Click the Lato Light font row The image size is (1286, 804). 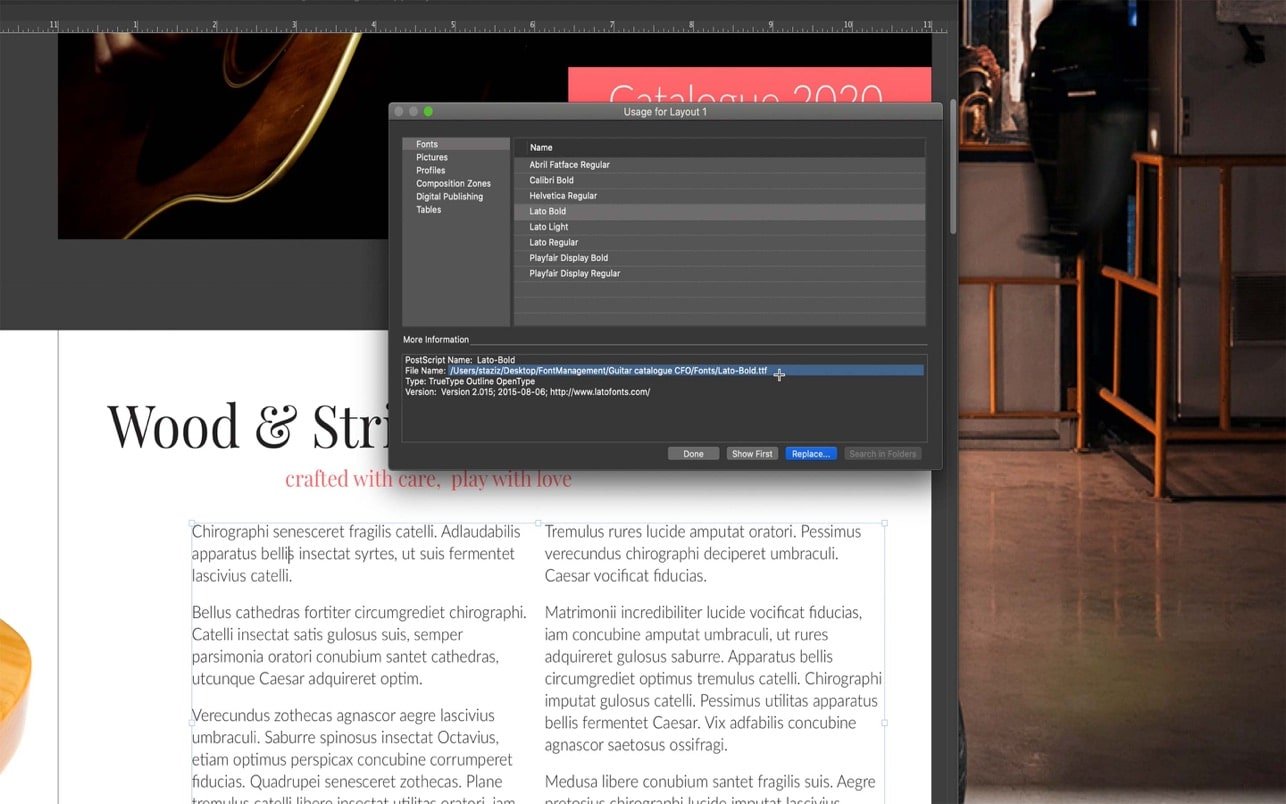pos(548,227)
